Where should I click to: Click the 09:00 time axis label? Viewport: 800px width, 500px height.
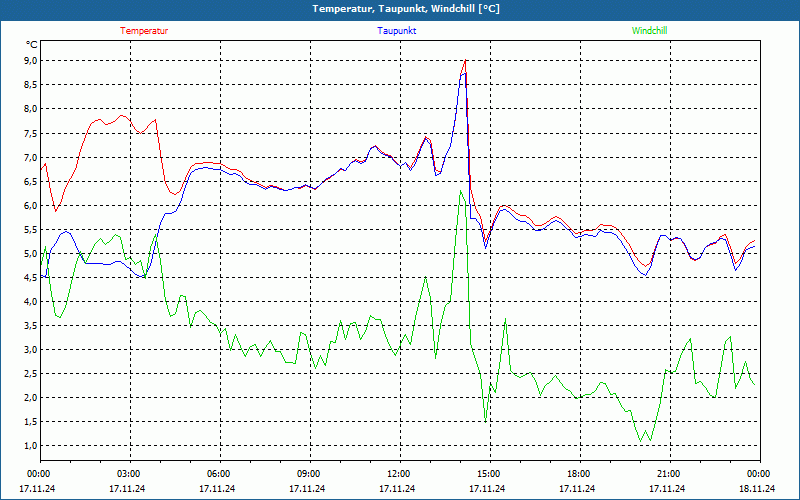[307, 474]
